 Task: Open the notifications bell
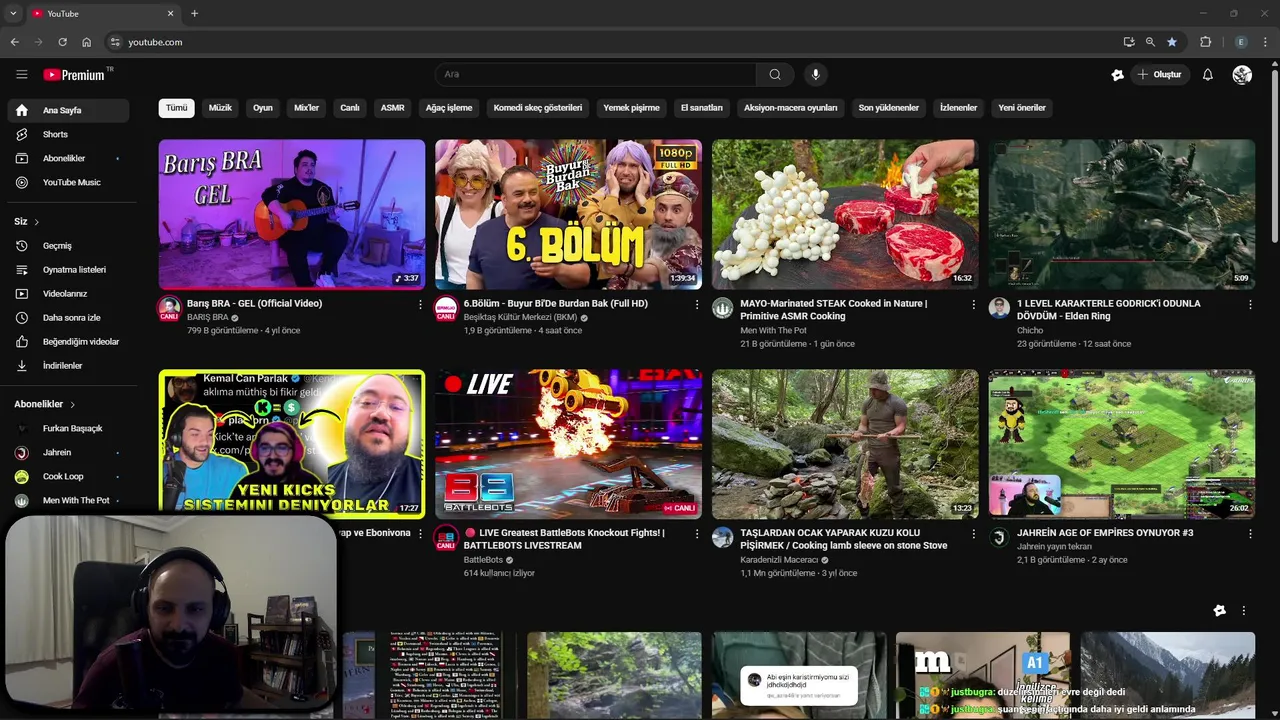click(x=1208, y=74)
